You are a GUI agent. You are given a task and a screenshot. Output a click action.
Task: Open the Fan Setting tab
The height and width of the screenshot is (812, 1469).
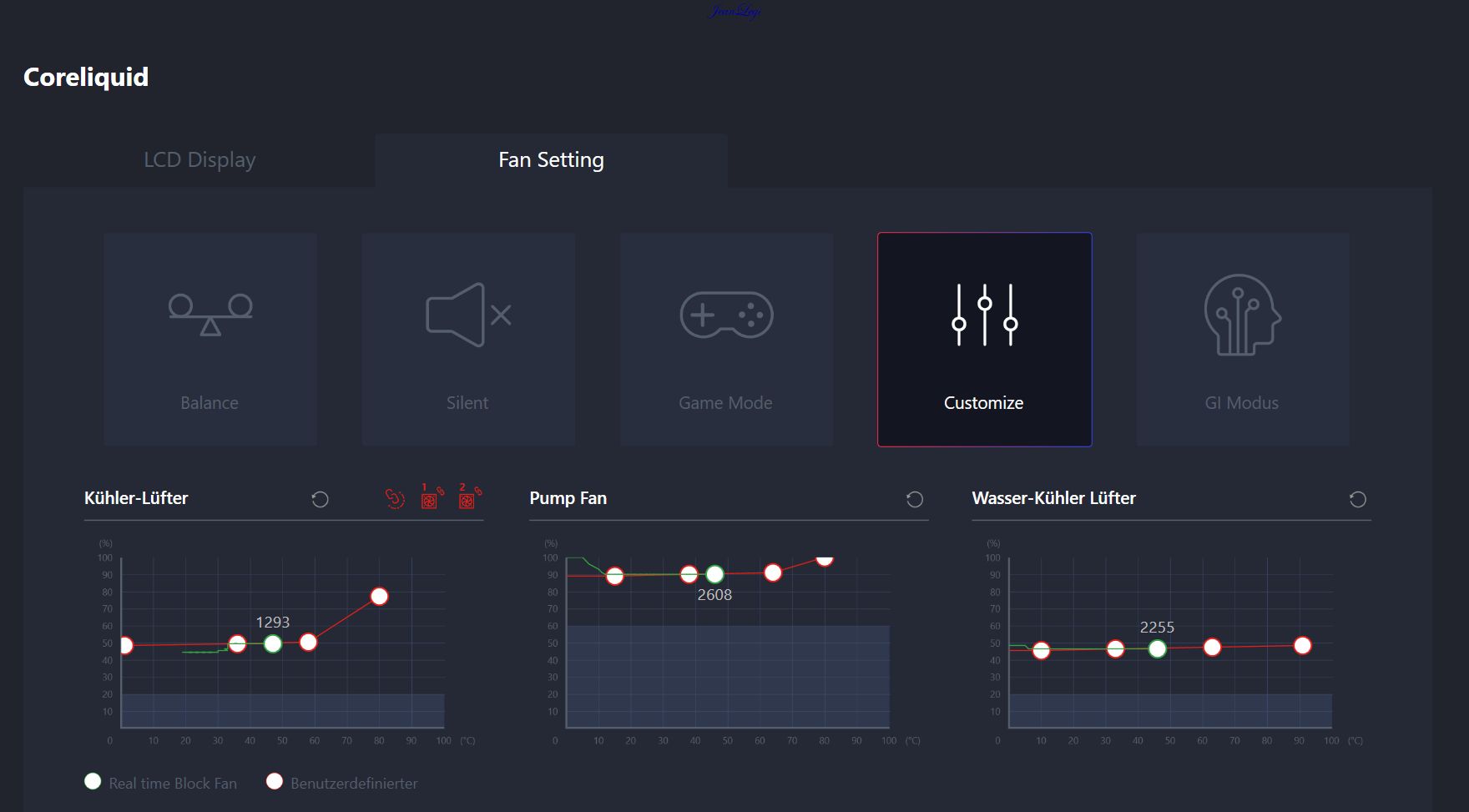[551, 159]
